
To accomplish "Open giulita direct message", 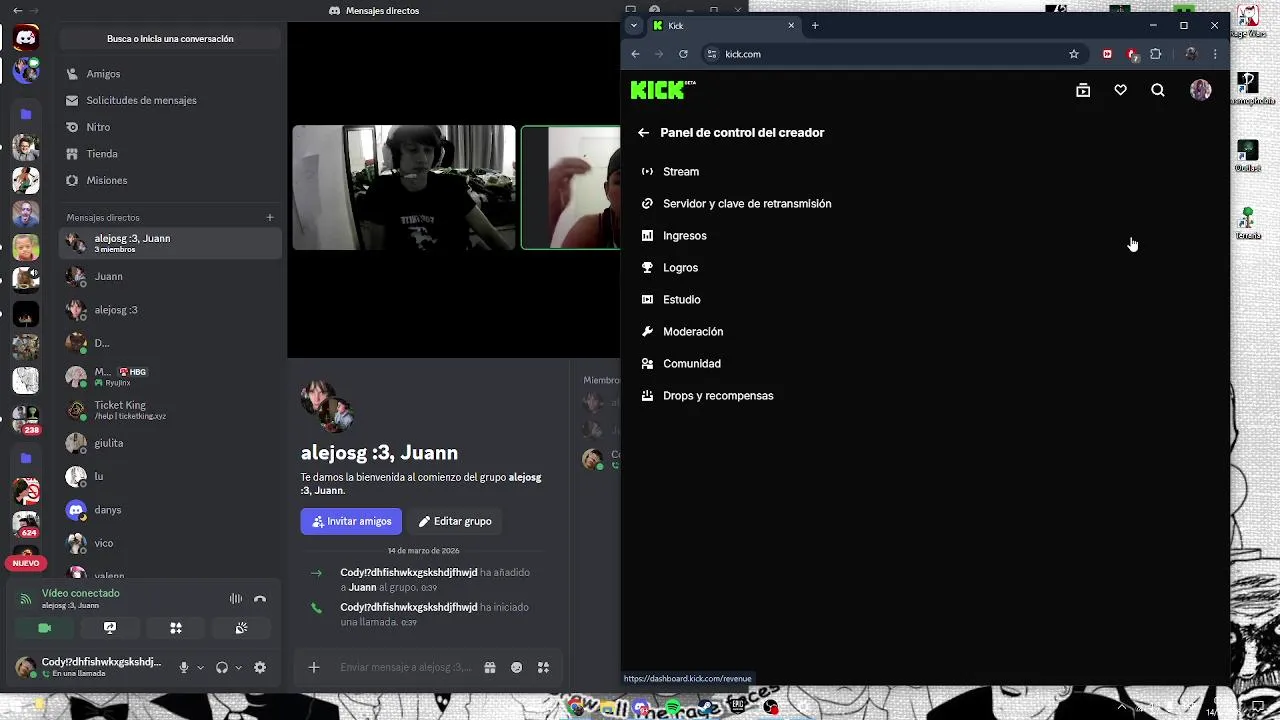I will [170, 443].
